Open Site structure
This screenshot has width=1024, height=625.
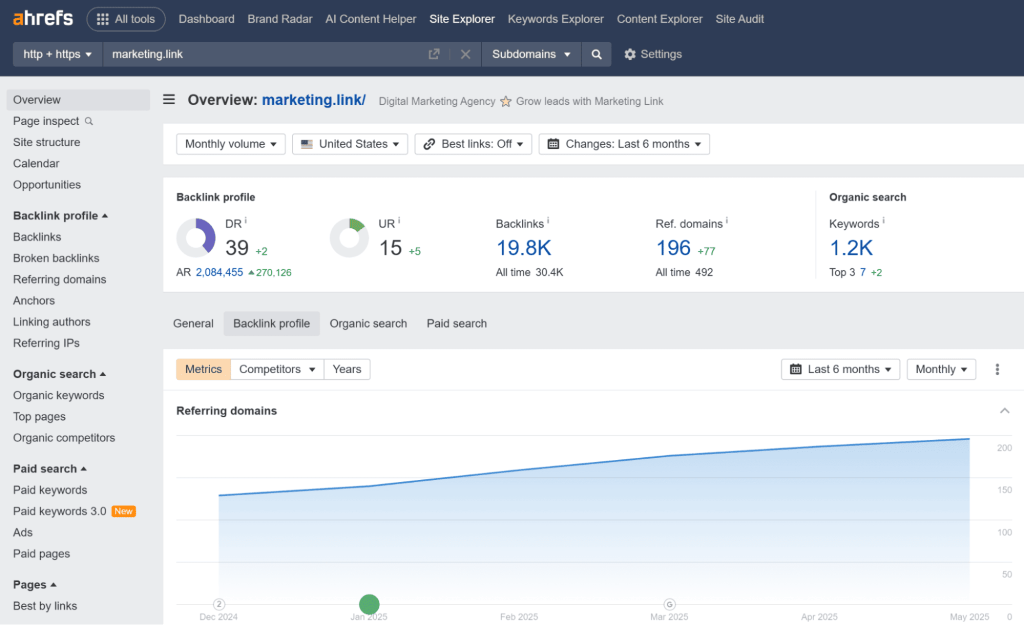click(x=46, y=142)
